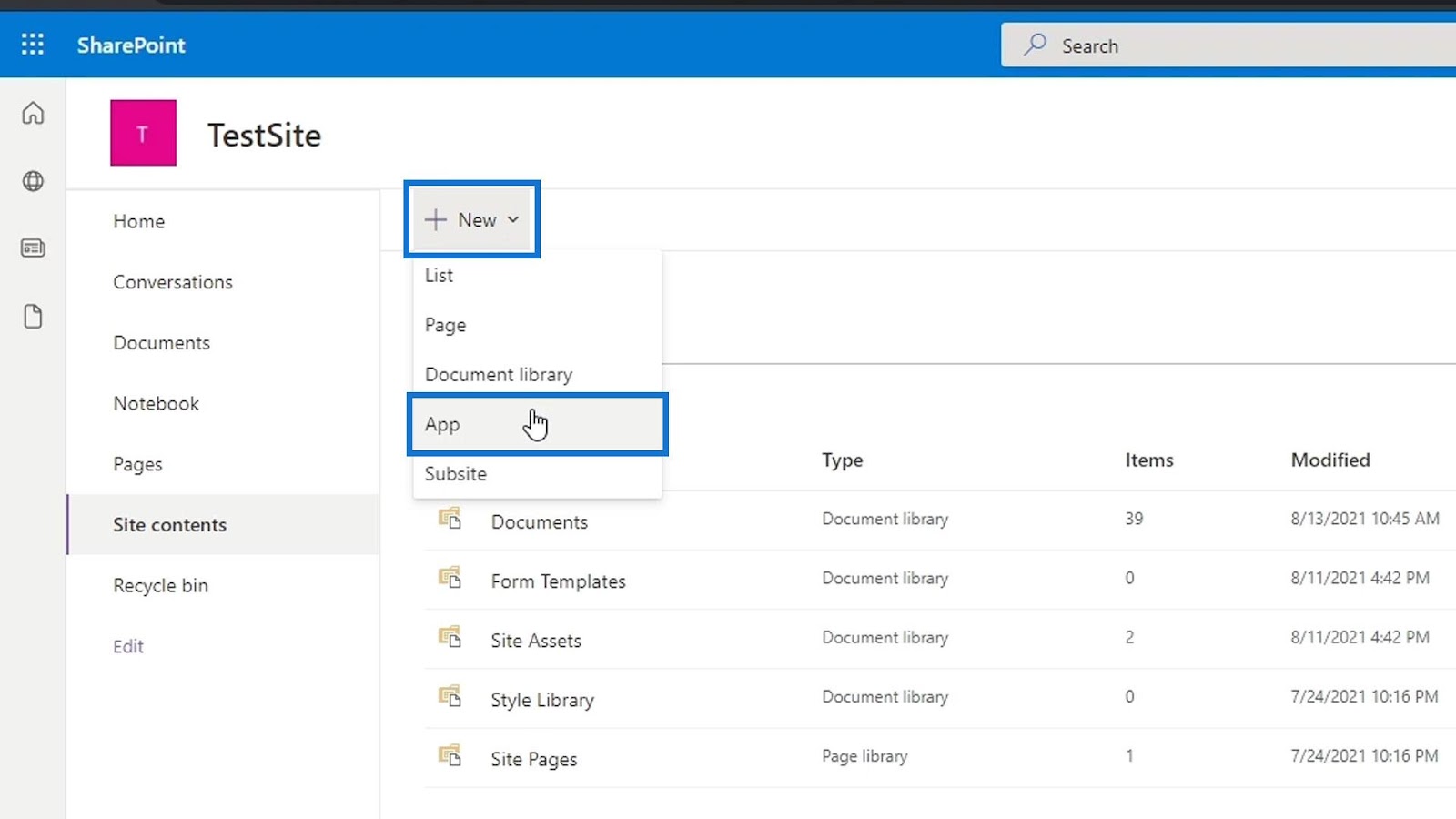Click Form Templates Document library type text
The height and width of the screenshot is (819, 1456).
[x=885, y=578]
